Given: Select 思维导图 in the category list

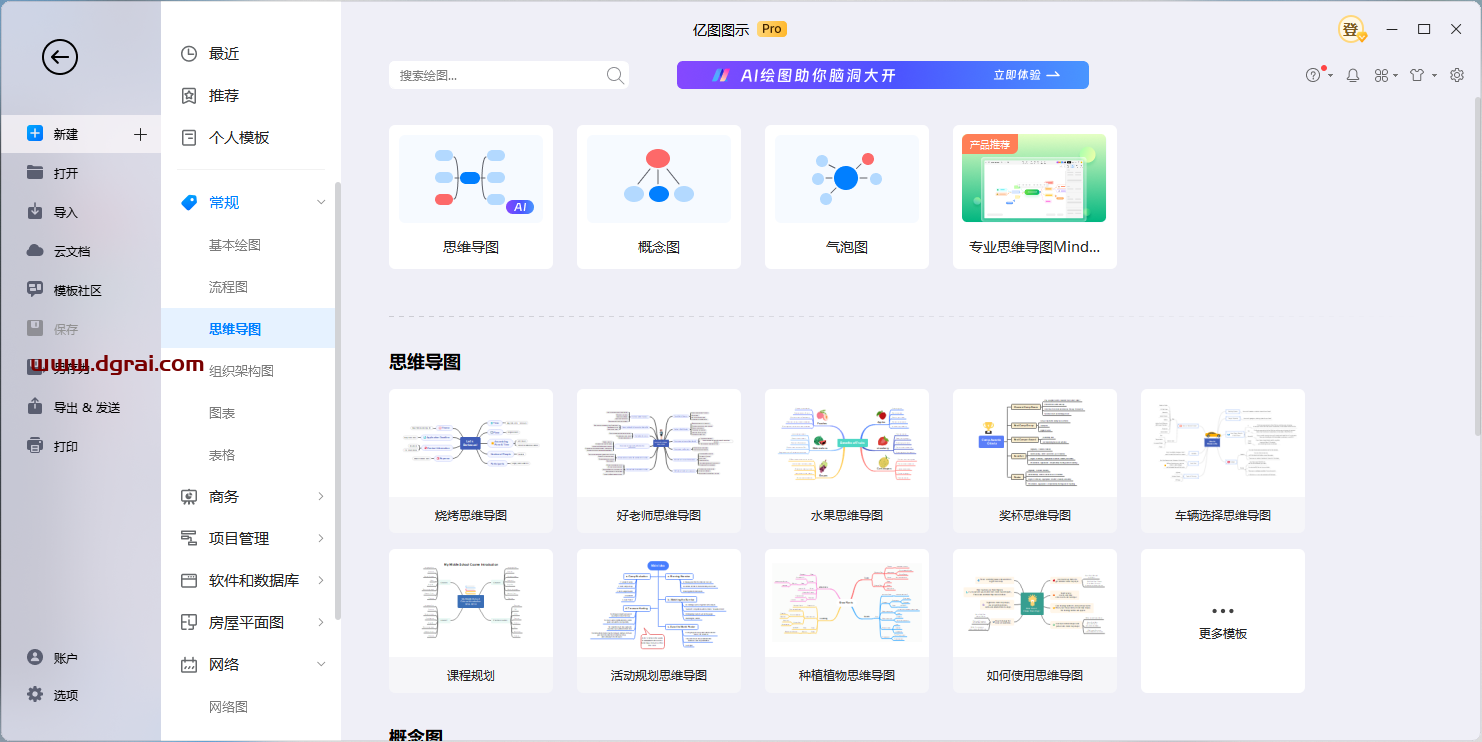Looking at the screenshot, I should point(248,329).
